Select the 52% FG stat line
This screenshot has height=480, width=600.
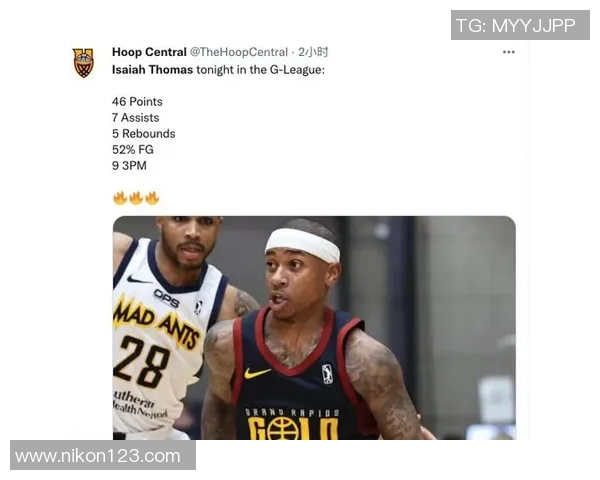coord(133,150)
